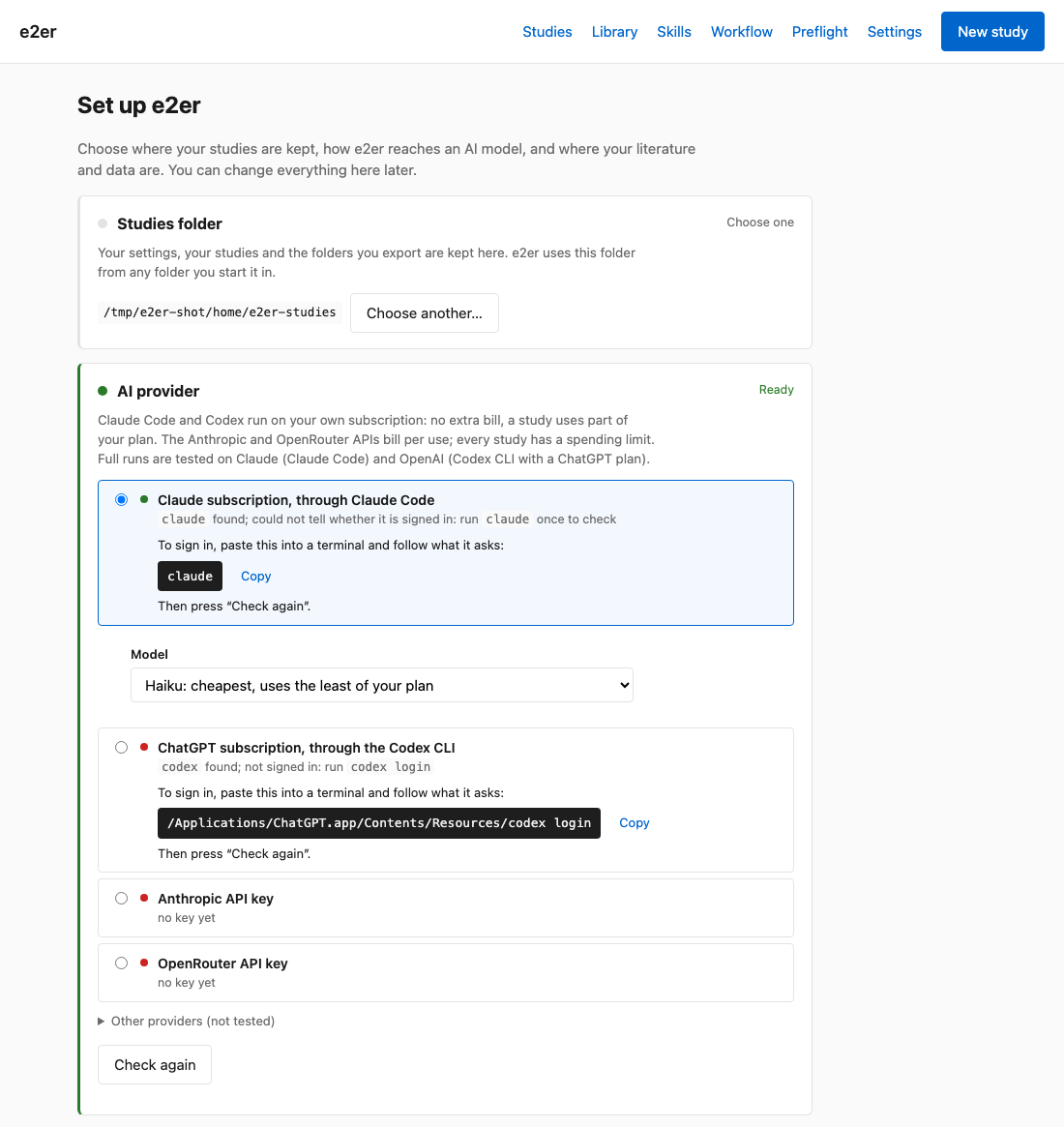This screenshot has height=1127, width=1064.
Task: Click the green Ready status label
Action: 776,390
